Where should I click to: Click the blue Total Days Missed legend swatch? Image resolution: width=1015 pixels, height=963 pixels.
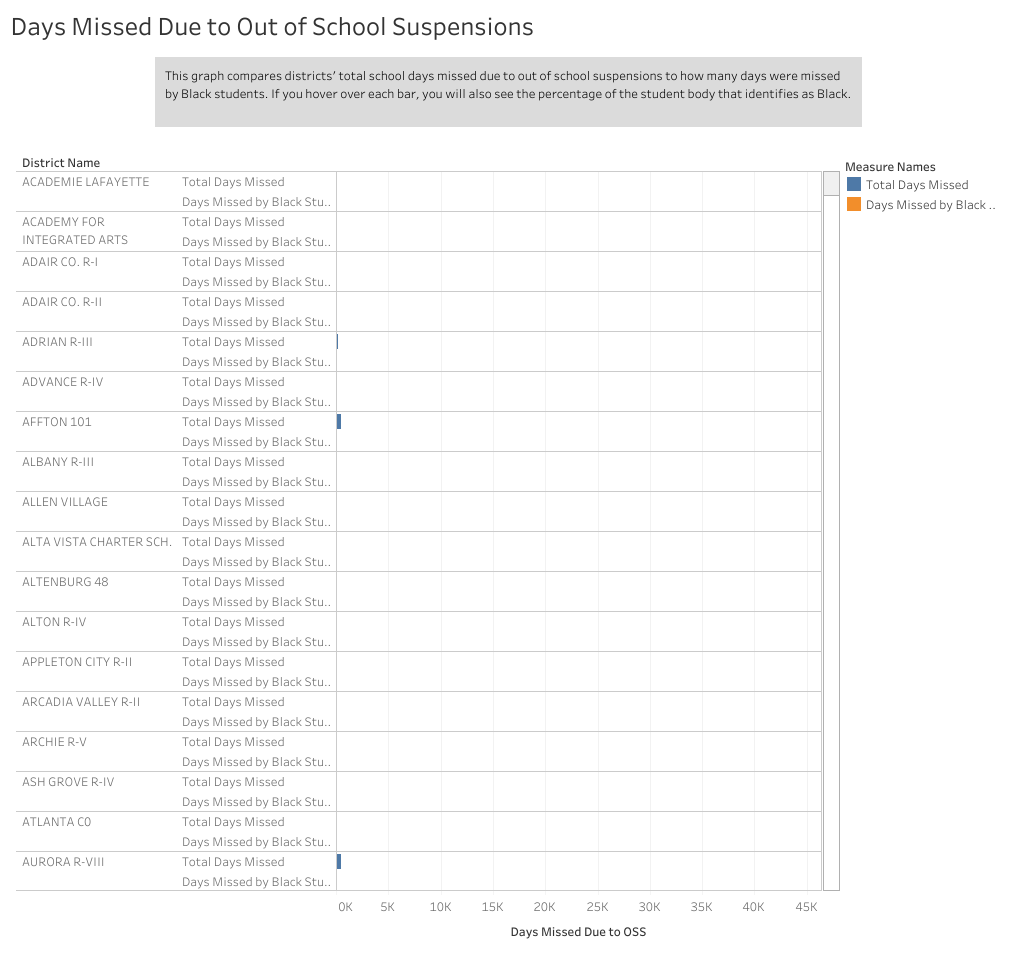point(853,184)
